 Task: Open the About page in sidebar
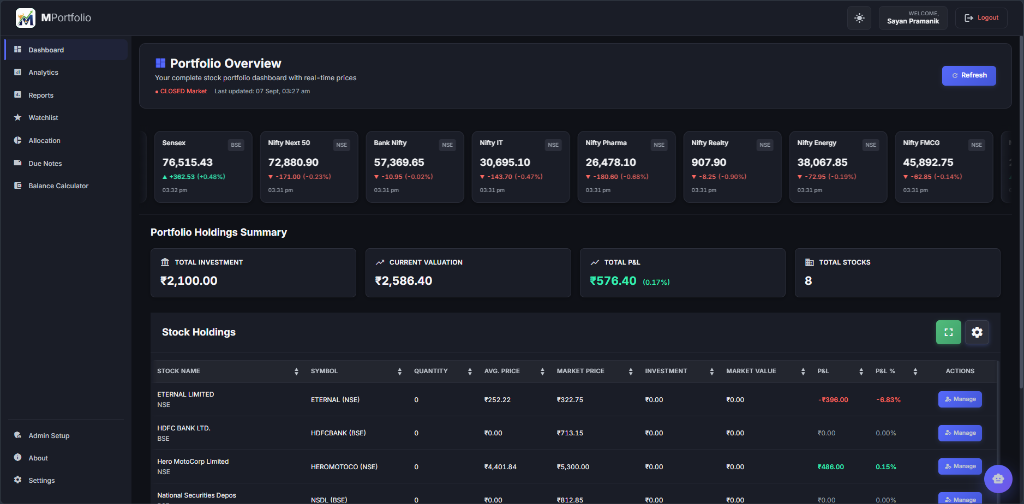[x=66, y=458]
